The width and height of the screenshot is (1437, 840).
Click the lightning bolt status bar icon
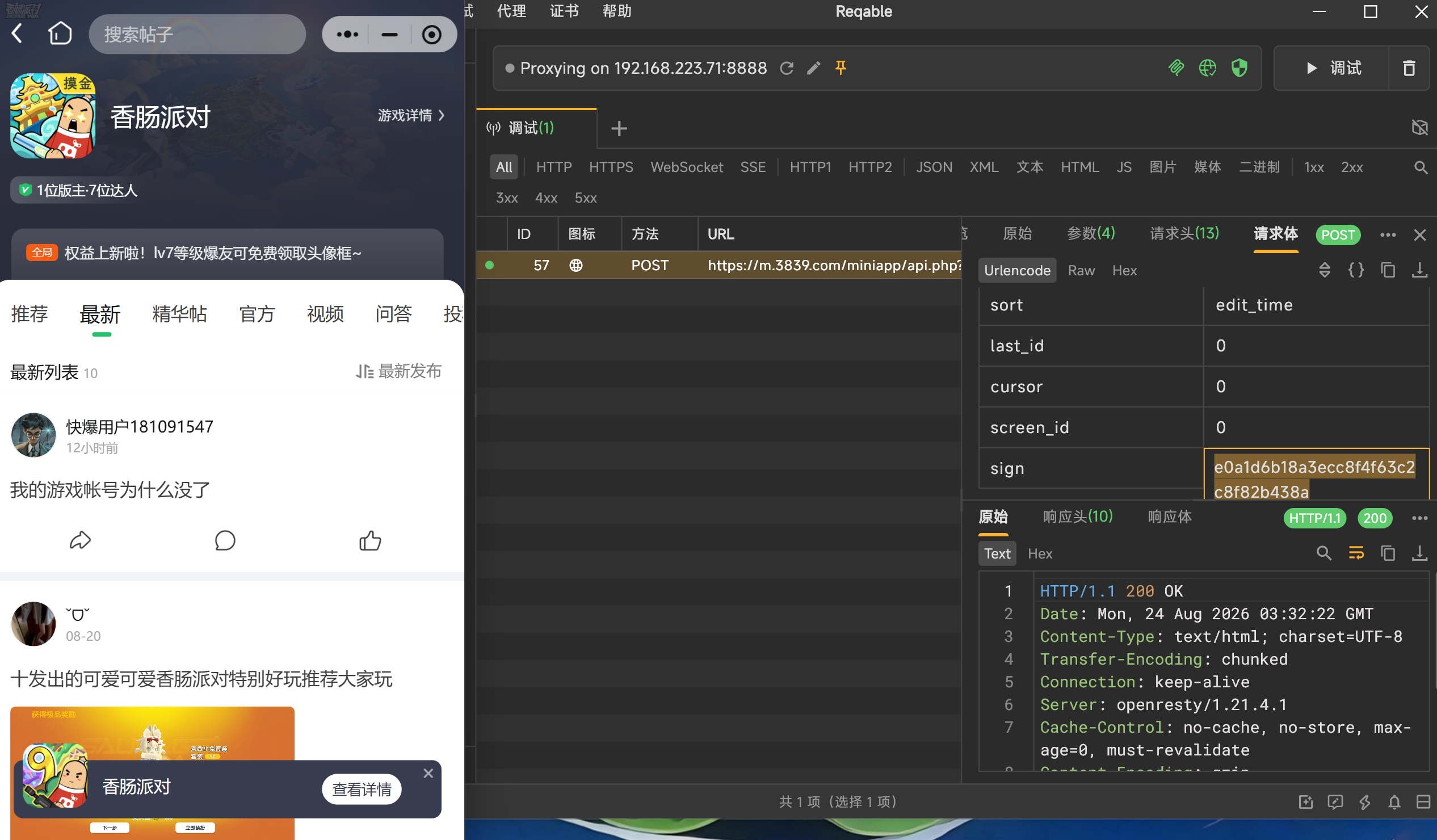1364,802
